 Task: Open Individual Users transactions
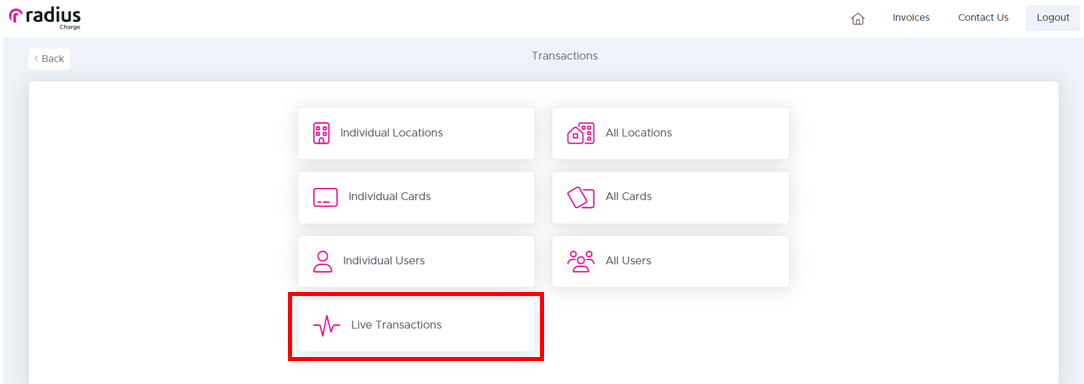(416, 262)
